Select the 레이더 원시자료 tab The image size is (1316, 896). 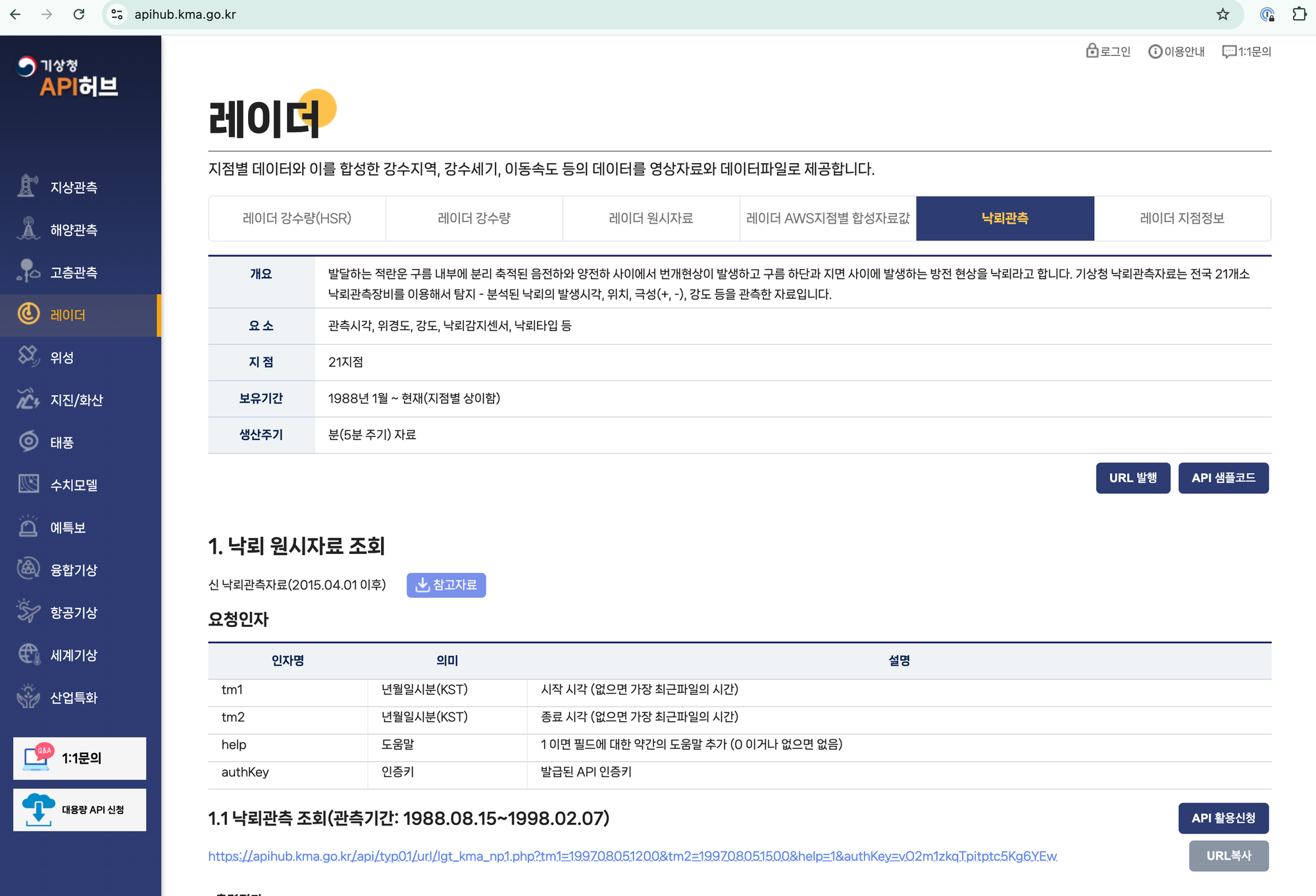[651, 218]
